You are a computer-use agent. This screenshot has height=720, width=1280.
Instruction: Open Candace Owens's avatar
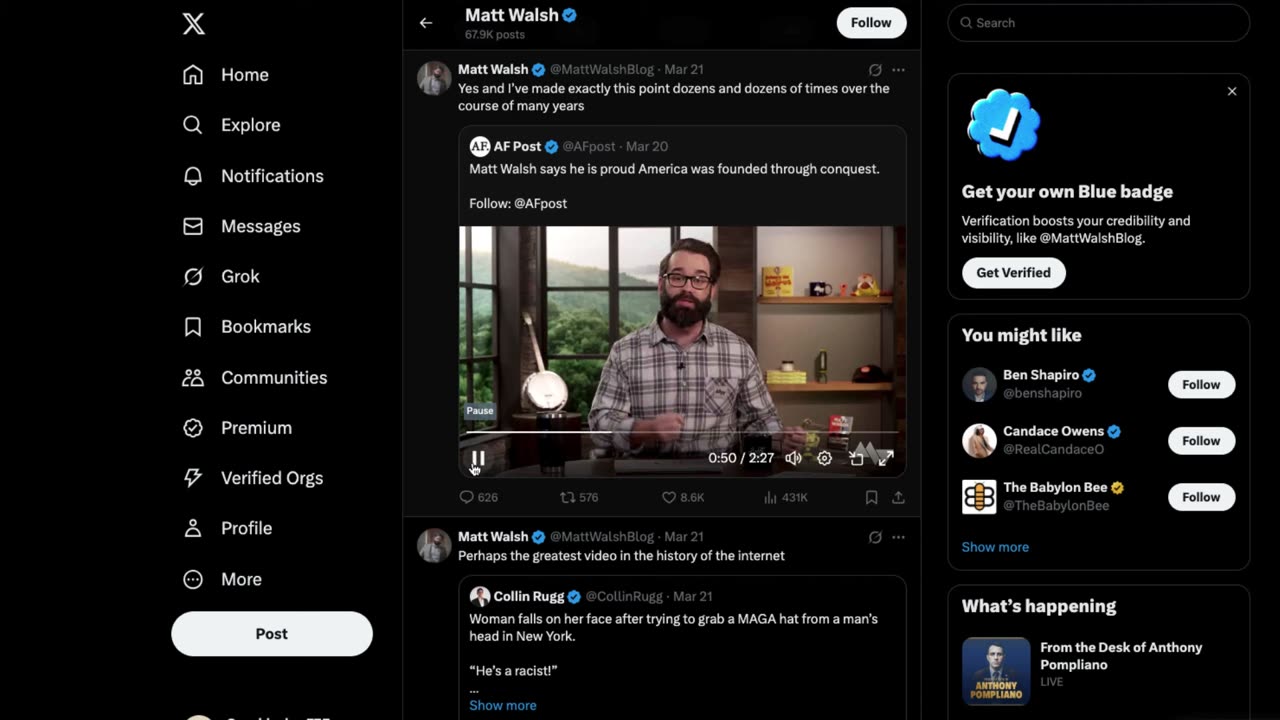tap(979, 441)
